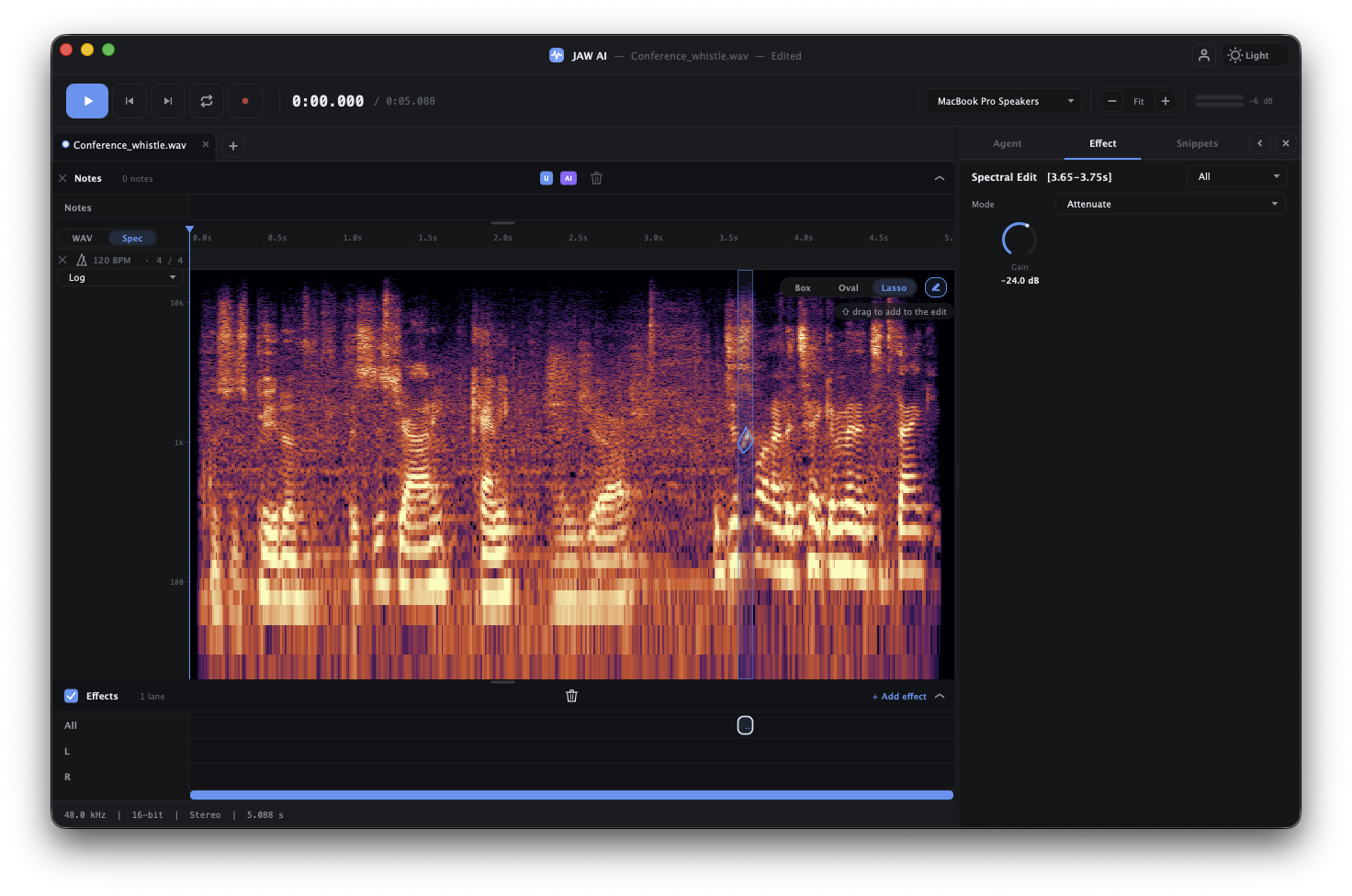Dismiss the tempo row with X
1352x896 pixels.
pyautogui.click(x=62, y=260)
